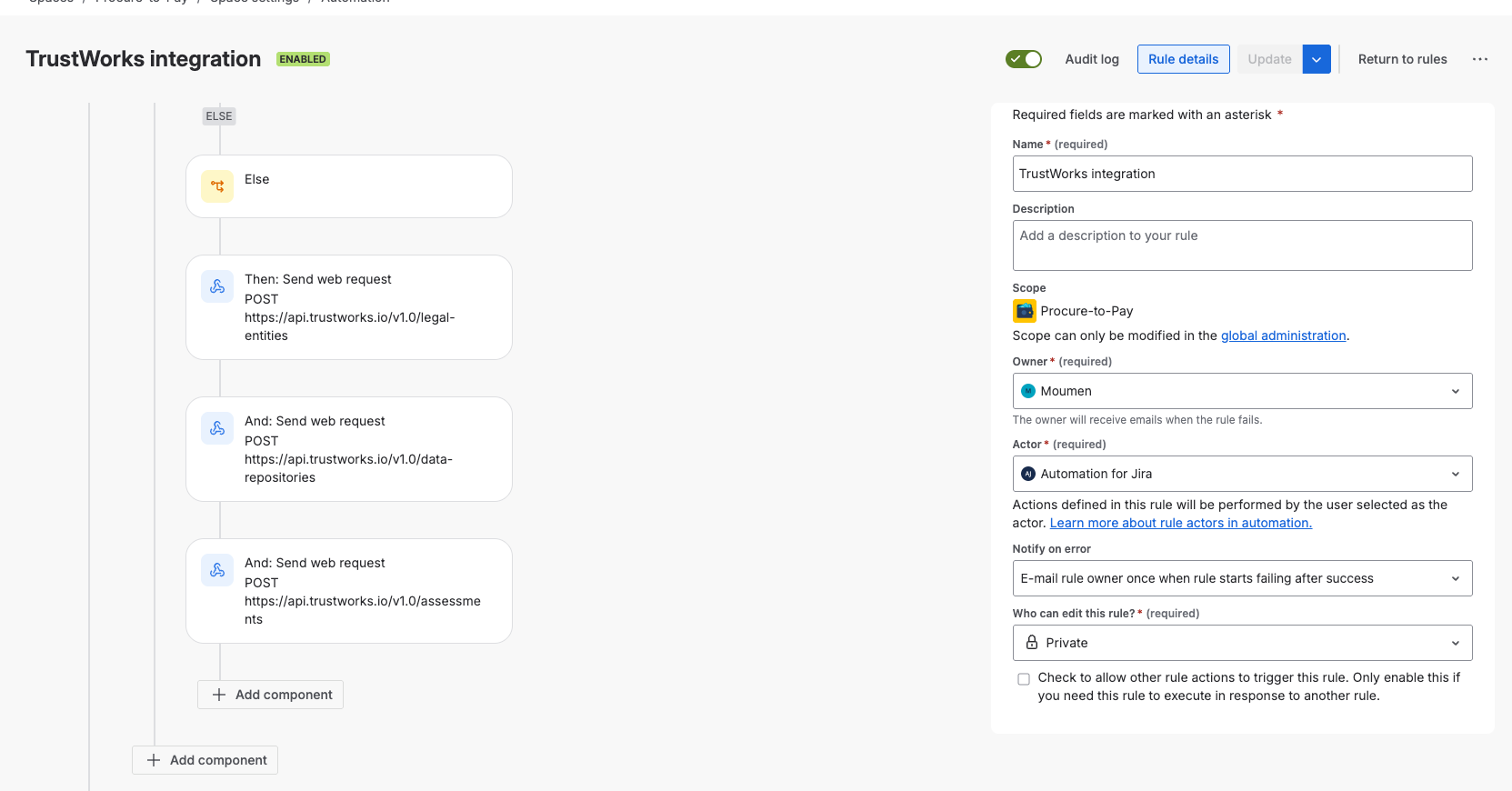Expand the Update button dropdown arrow

coord(1317,59)
